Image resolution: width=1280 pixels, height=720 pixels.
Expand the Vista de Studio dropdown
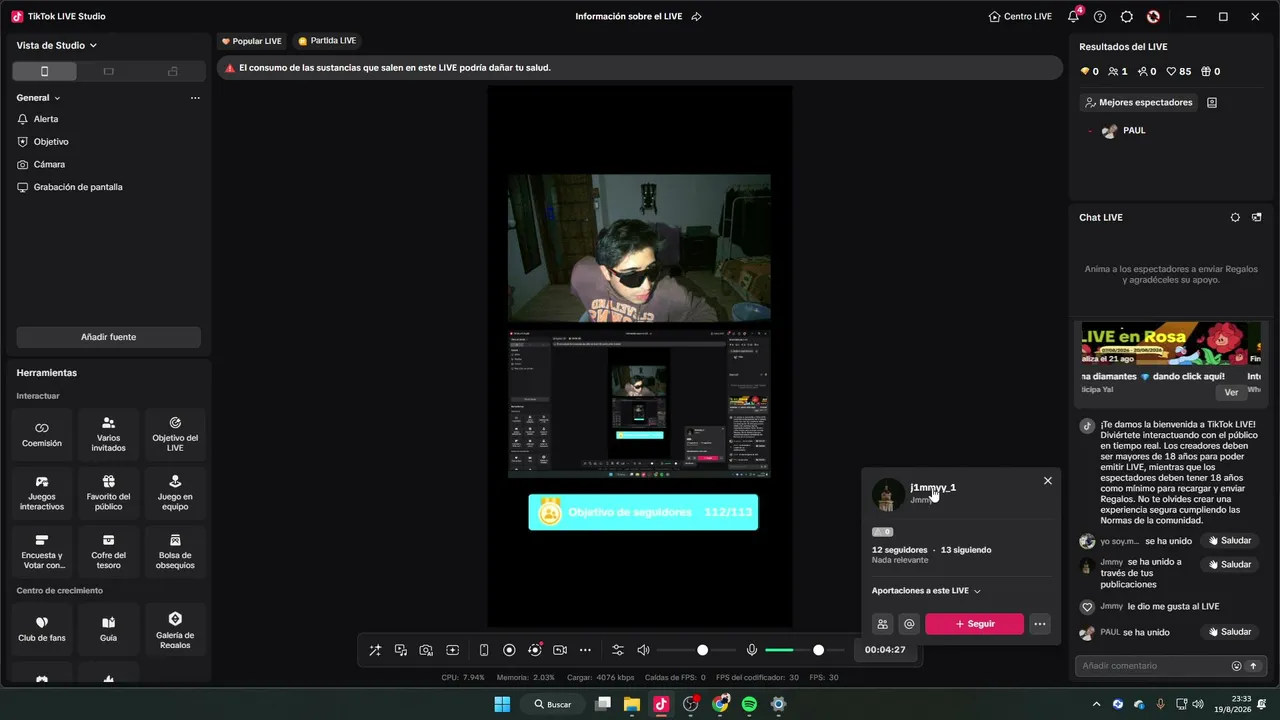click(x=57, y=45)
